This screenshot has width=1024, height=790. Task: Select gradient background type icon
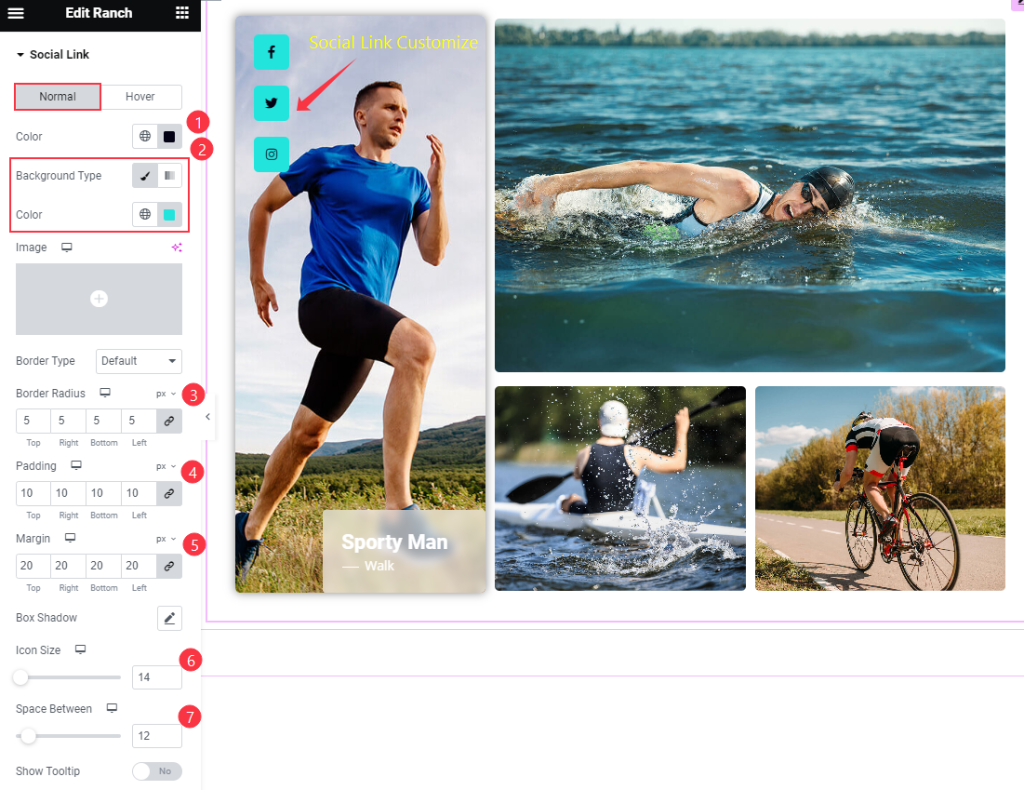tap(170, 176)
